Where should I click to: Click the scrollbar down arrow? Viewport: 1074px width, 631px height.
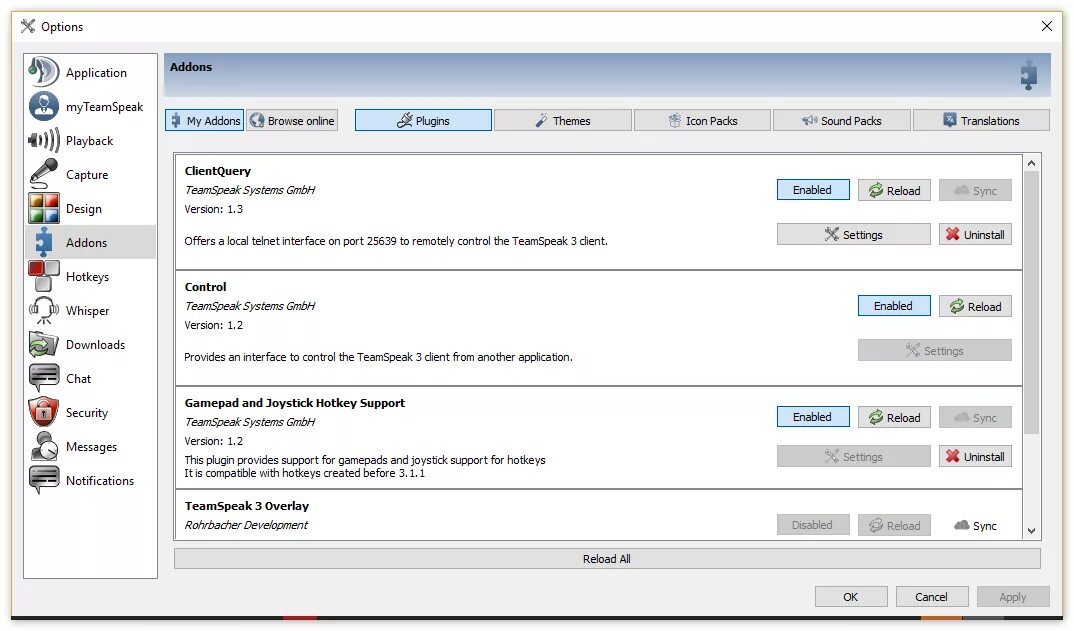pos(1031,531)
